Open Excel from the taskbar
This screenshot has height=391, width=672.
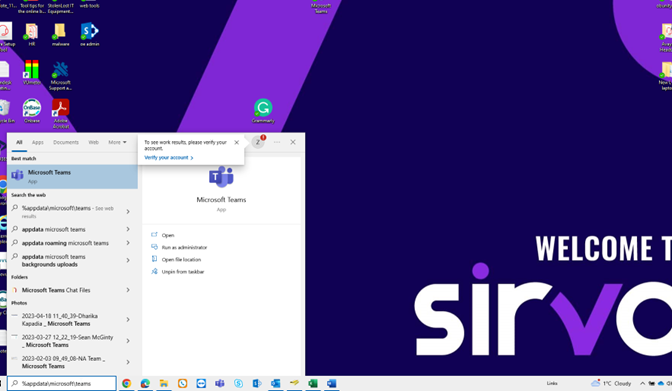[313, 383]
